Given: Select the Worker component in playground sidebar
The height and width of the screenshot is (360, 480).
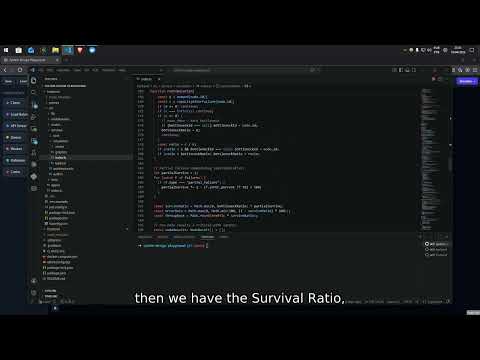Looking at the screenshot, I should [14, 149].
